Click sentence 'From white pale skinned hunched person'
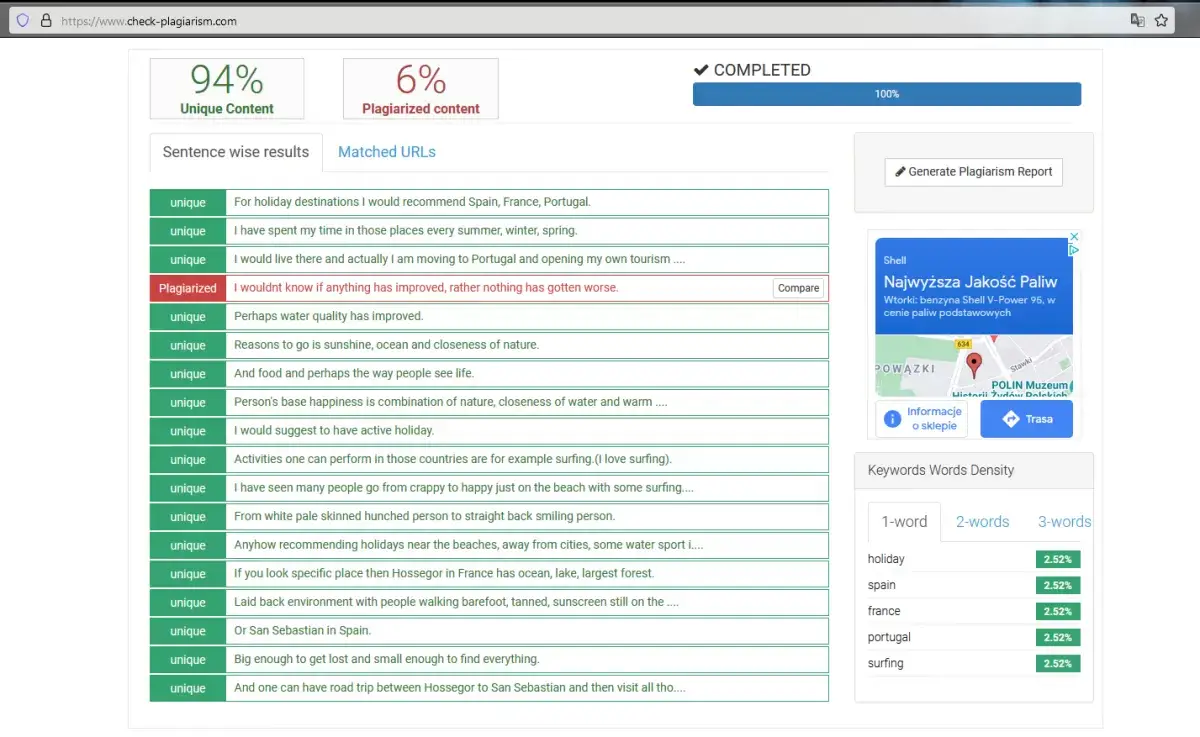Image resolution: width=1200 pixels, height=737 pixels. pos(424,517)
